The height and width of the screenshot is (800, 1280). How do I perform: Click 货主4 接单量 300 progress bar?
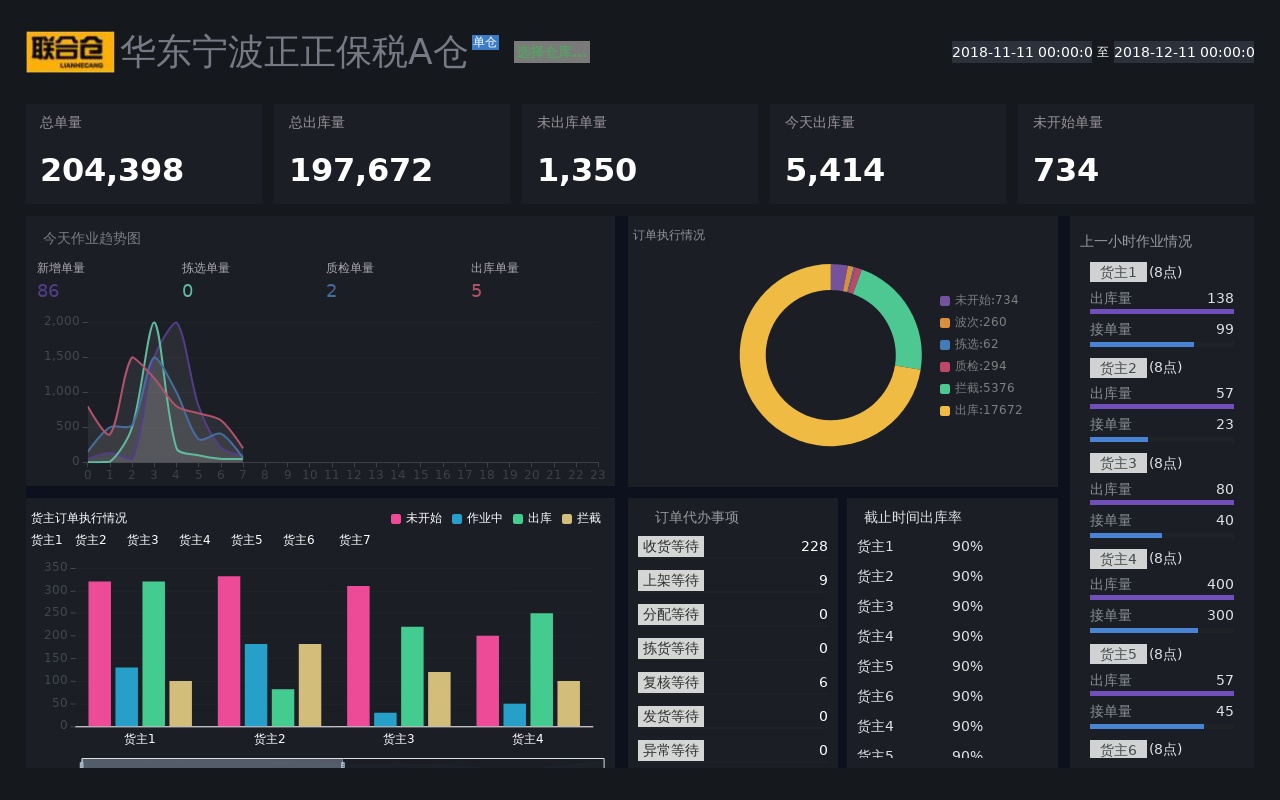point(1162,630)
